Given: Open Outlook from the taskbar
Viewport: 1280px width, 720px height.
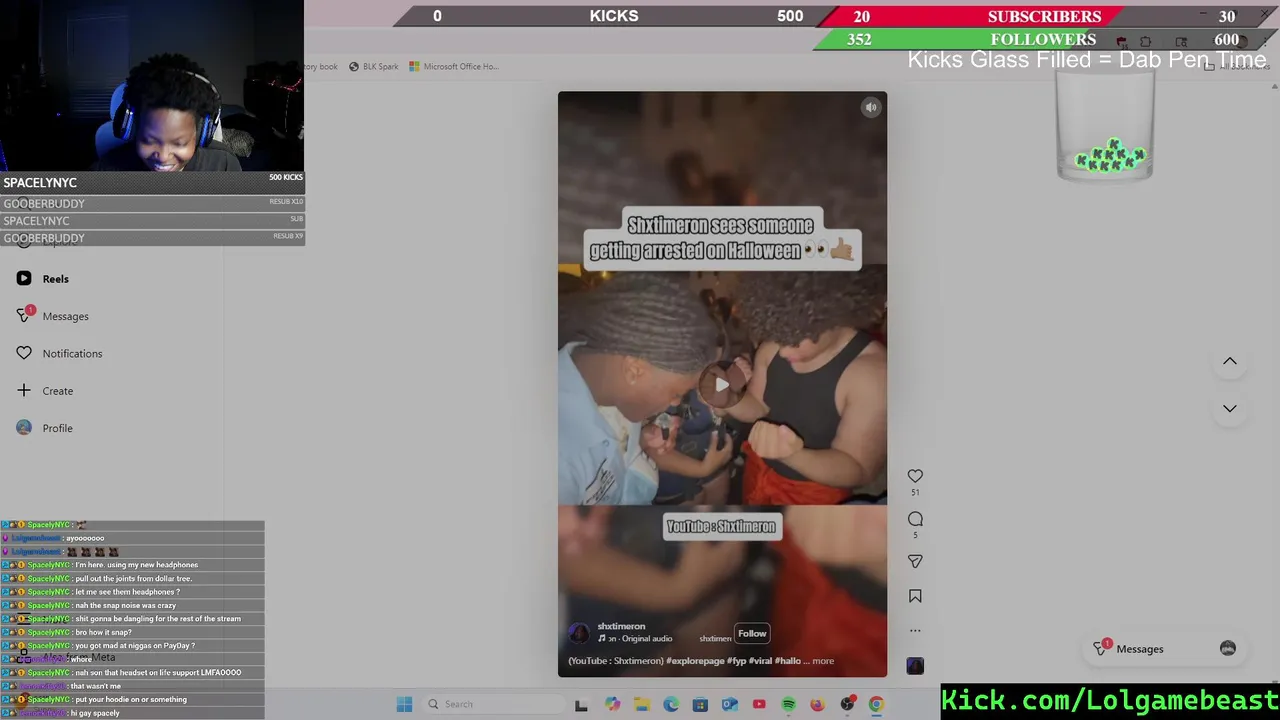Looking at the screenshot, I should pyautogui.click(x=730, y=705).
